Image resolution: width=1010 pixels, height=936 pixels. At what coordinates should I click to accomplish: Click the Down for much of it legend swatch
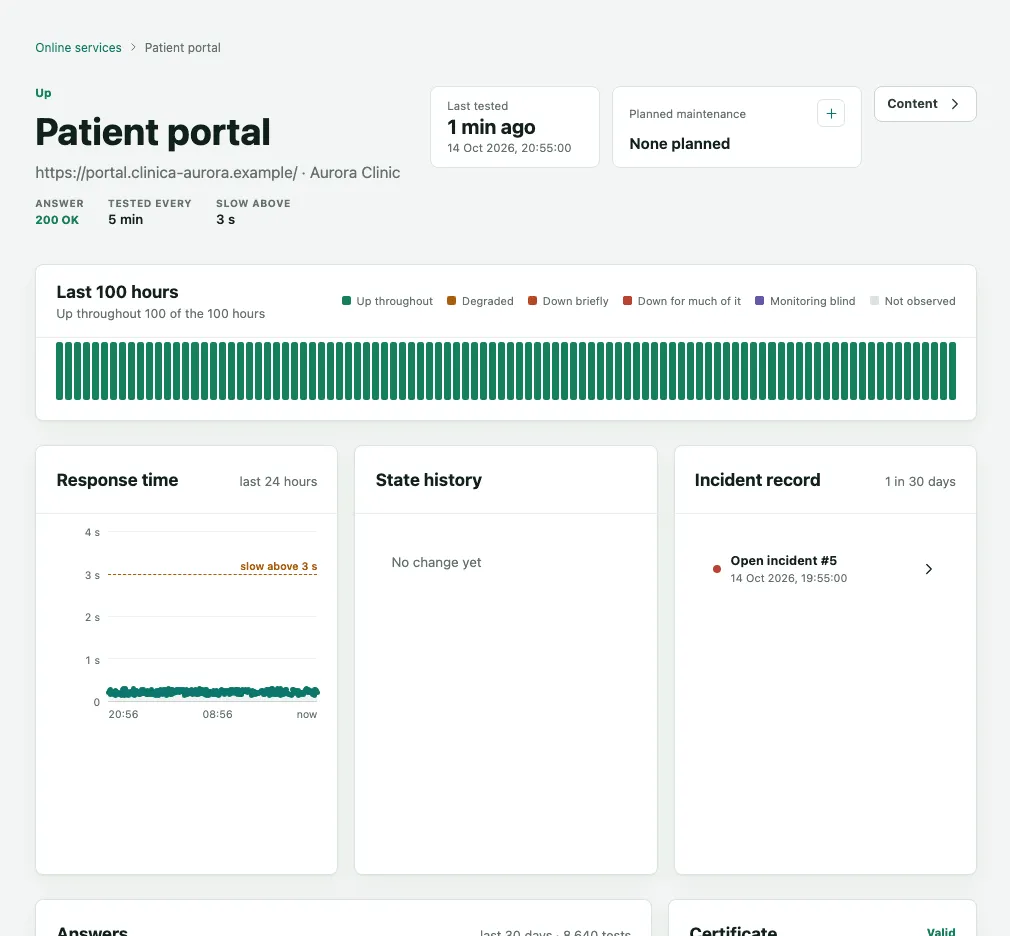tap(627, 301)
